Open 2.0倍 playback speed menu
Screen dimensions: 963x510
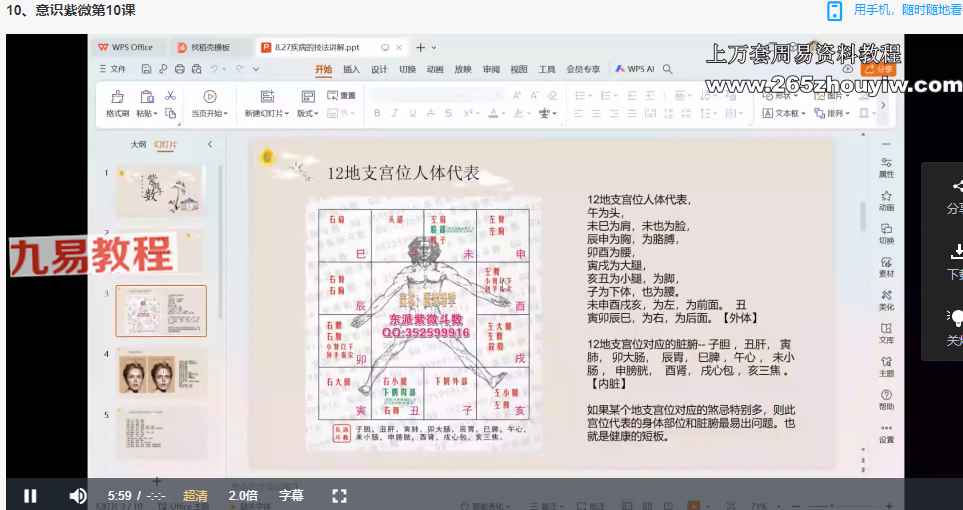[x=243, y=495]
